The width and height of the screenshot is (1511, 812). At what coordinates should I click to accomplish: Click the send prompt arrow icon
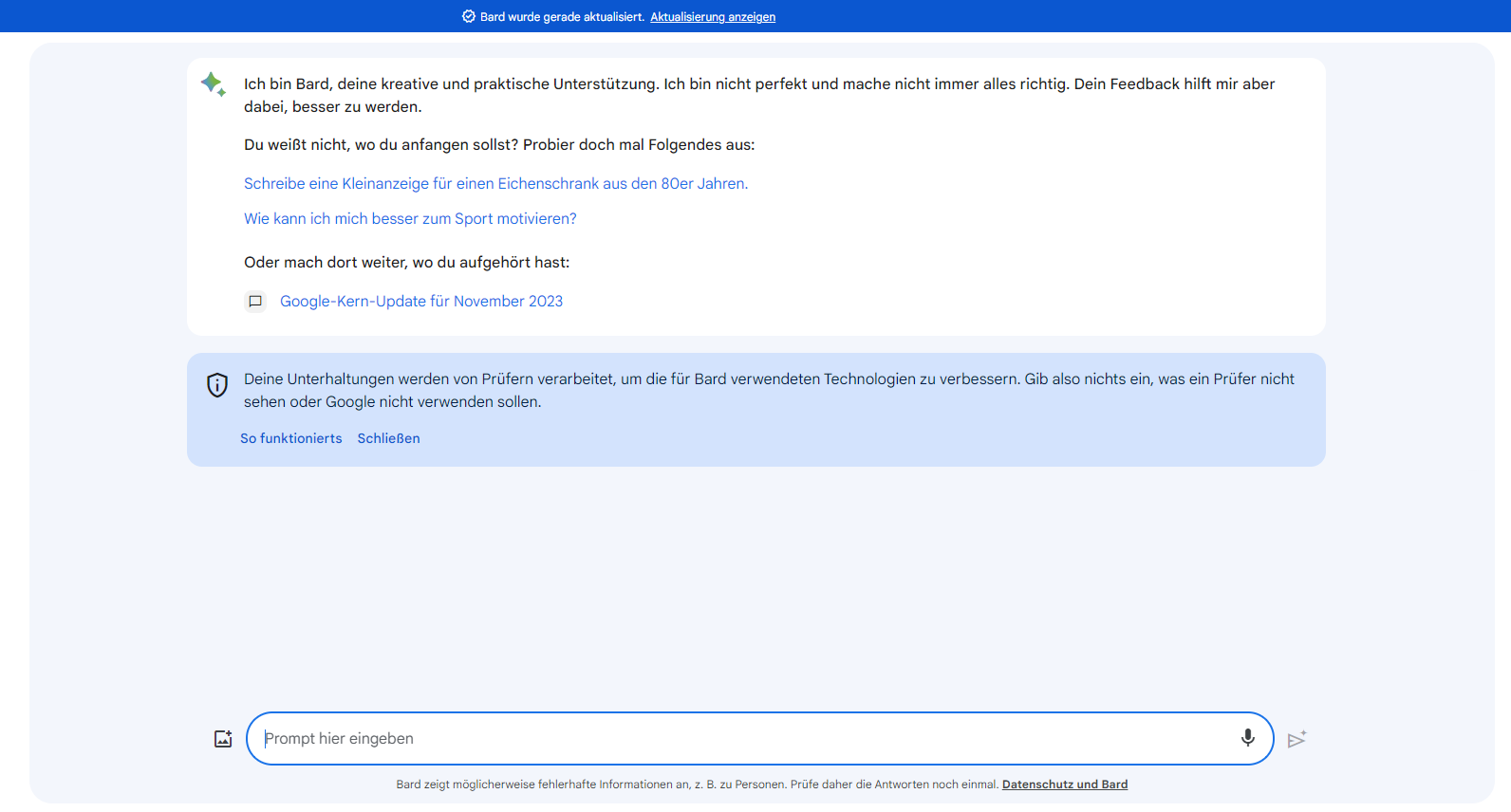tap(1297, 739)
